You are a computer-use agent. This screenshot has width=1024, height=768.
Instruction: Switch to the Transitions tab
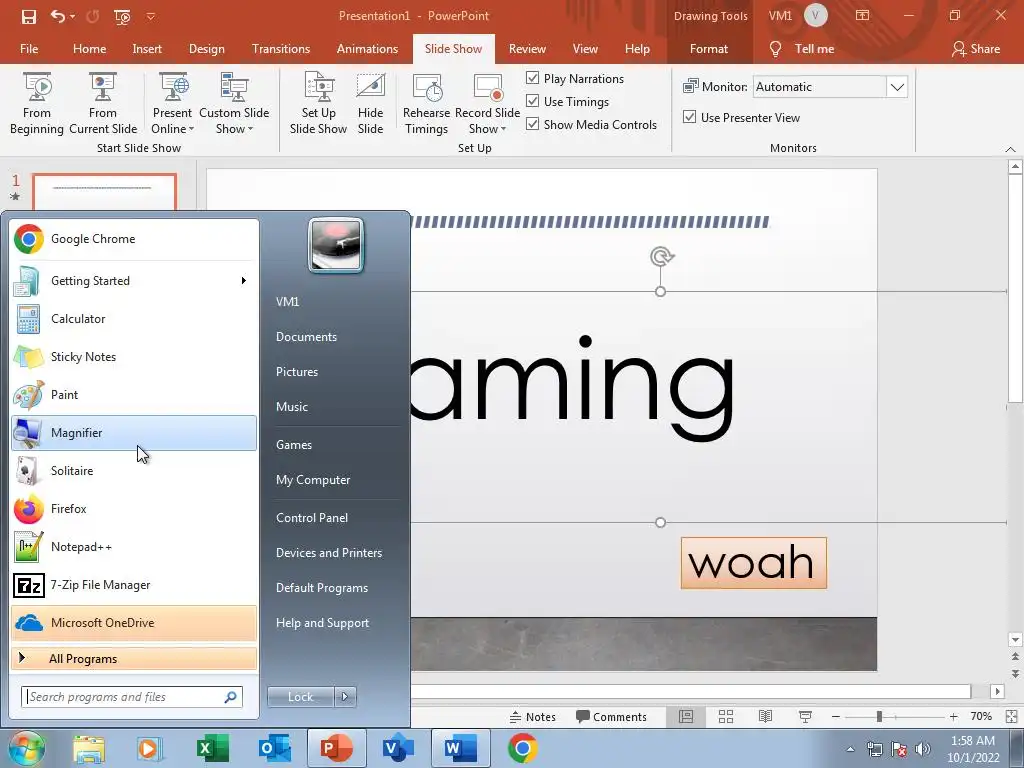click(x=281, y=48)
